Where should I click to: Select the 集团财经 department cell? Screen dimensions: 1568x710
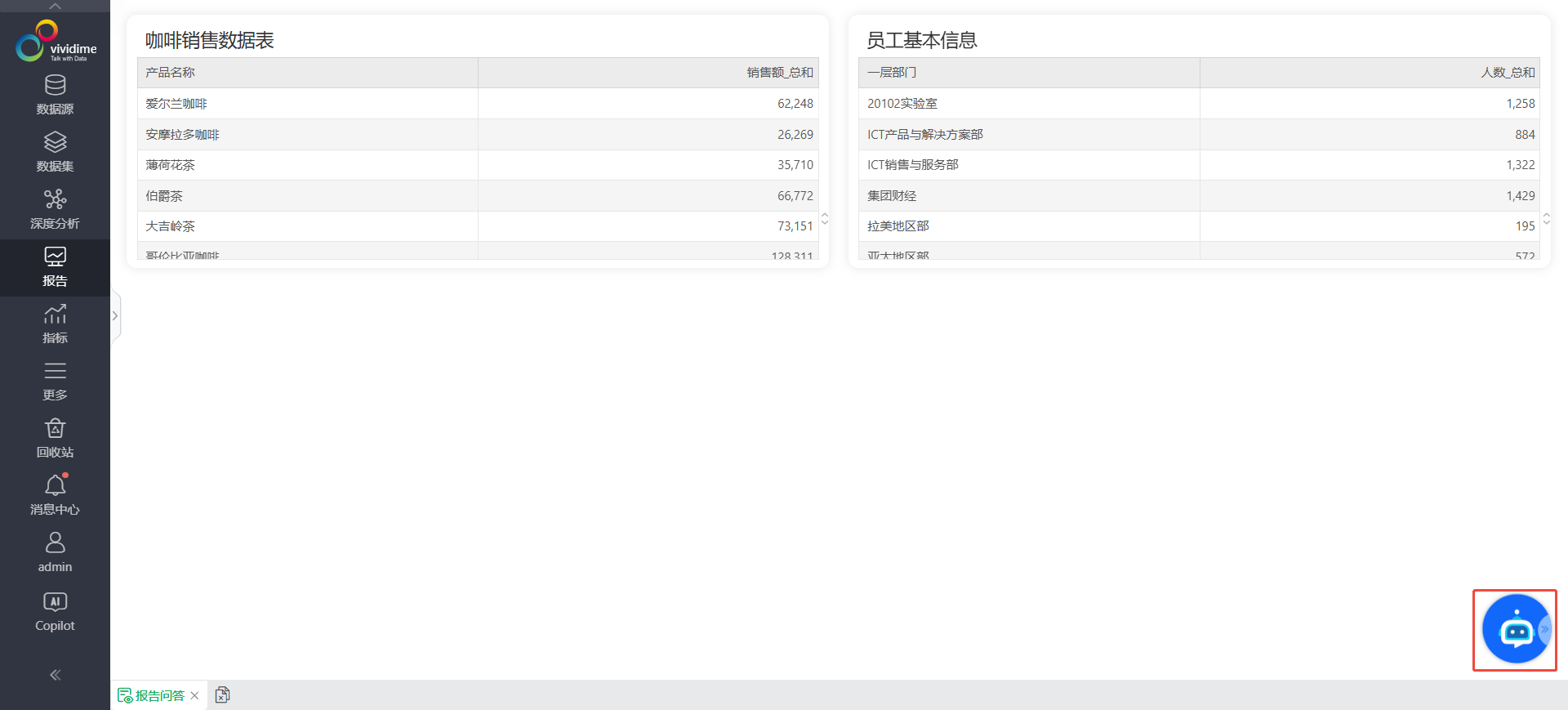click(1029, 196)
